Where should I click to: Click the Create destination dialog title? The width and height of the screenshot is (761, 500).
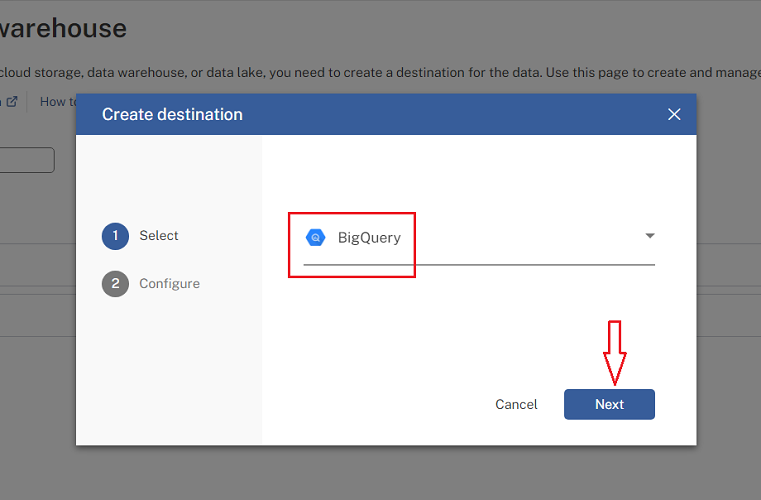point(172,115)
